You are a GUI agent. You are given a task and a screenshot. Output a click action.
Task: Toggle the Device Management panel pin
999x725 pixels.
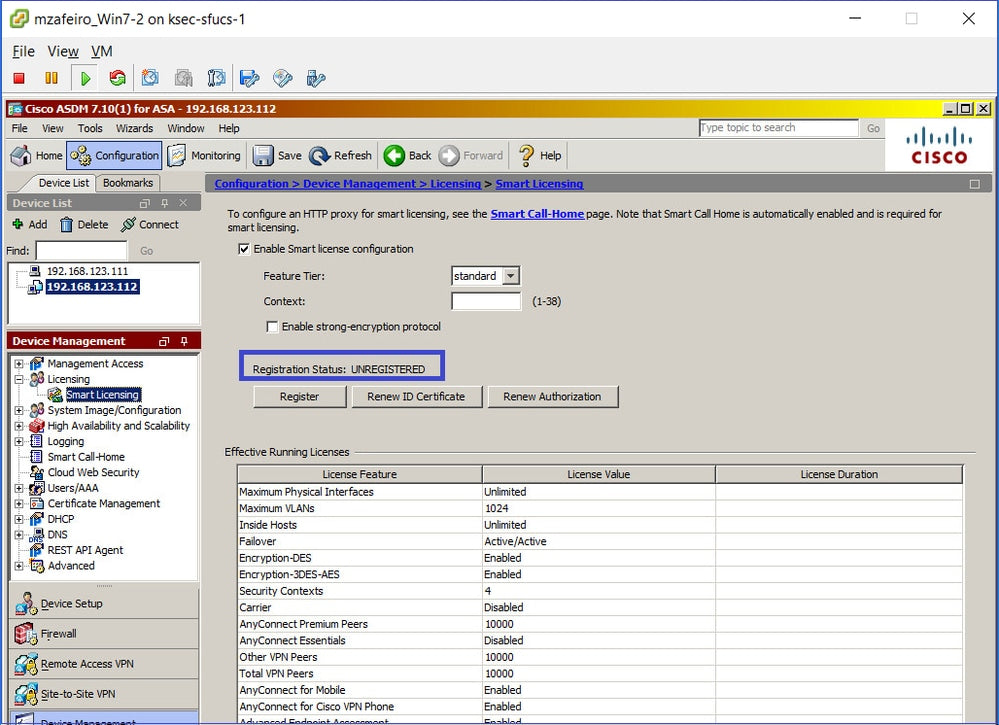184,340
